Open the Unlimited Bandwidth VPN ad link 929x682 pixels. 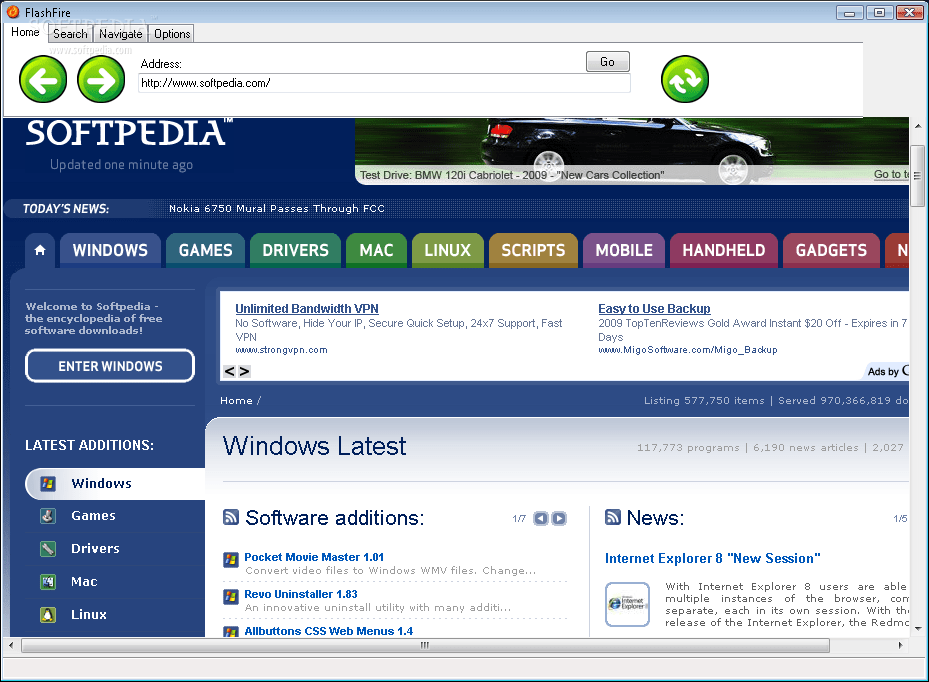click(x=307, y=308)
